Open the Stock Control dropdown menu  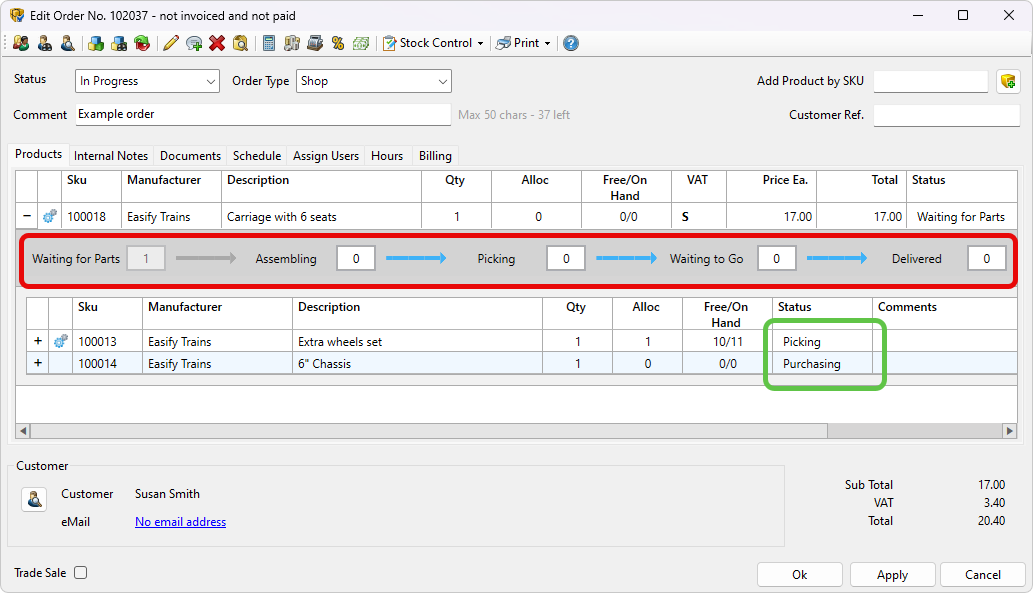pos(434,43)
